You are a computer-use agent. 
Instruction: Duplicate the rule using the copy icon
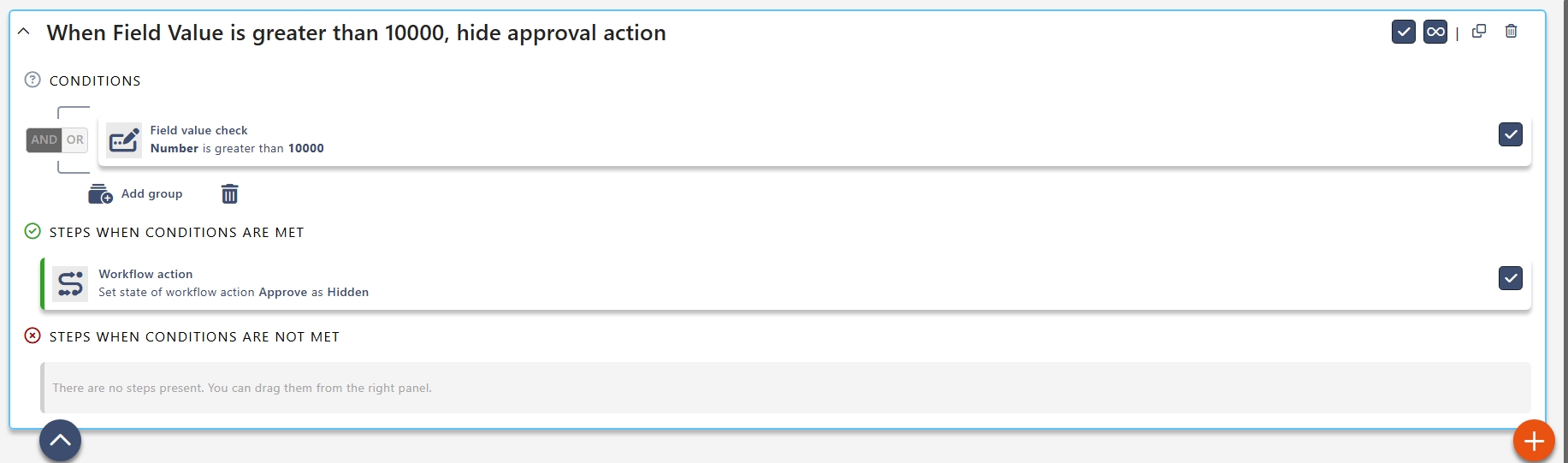[1479, 32]
